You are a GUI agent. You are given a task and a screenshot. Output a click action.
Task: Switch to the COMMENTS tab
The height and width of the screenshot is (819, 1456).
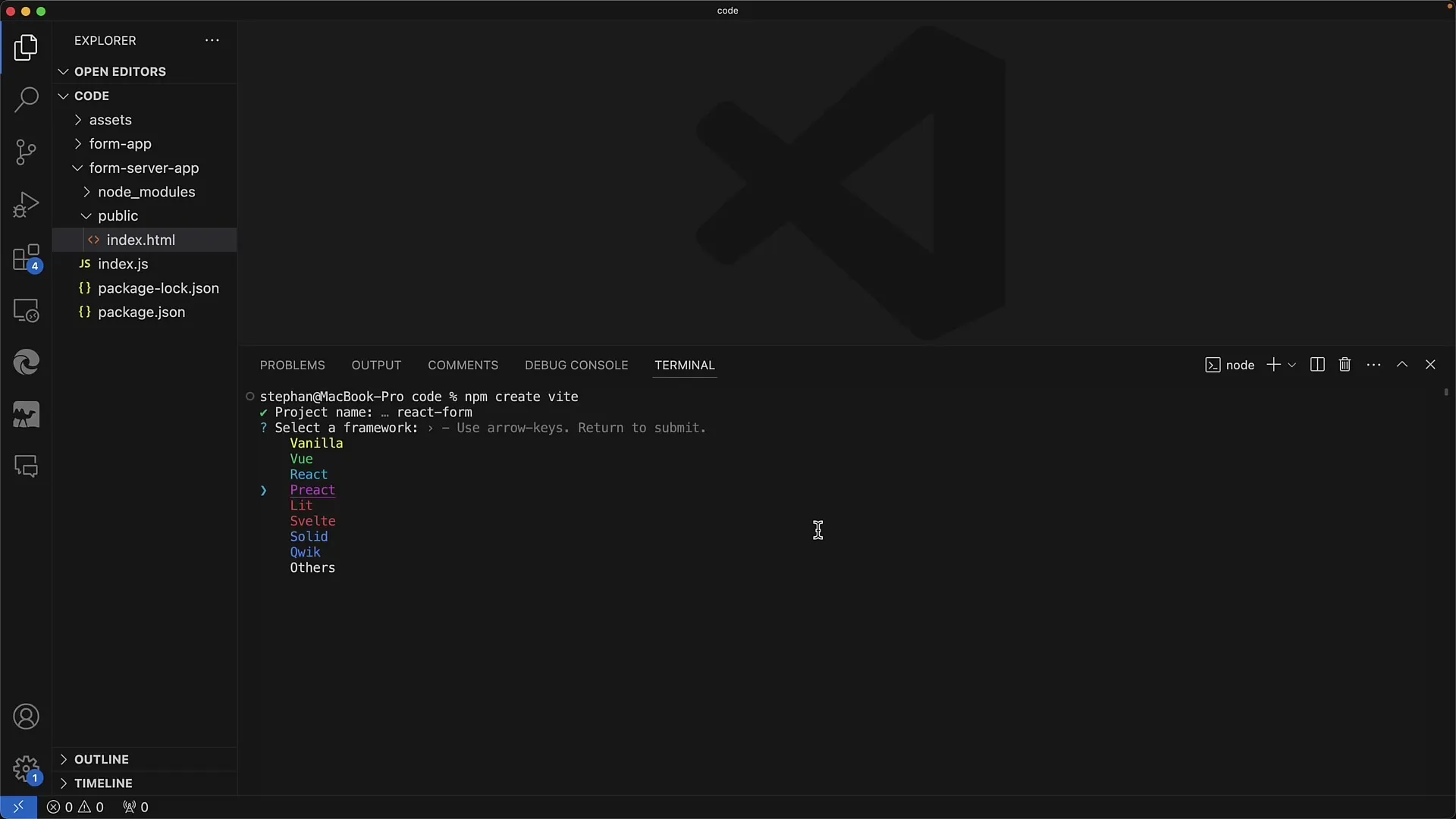[x=463, y=365]
